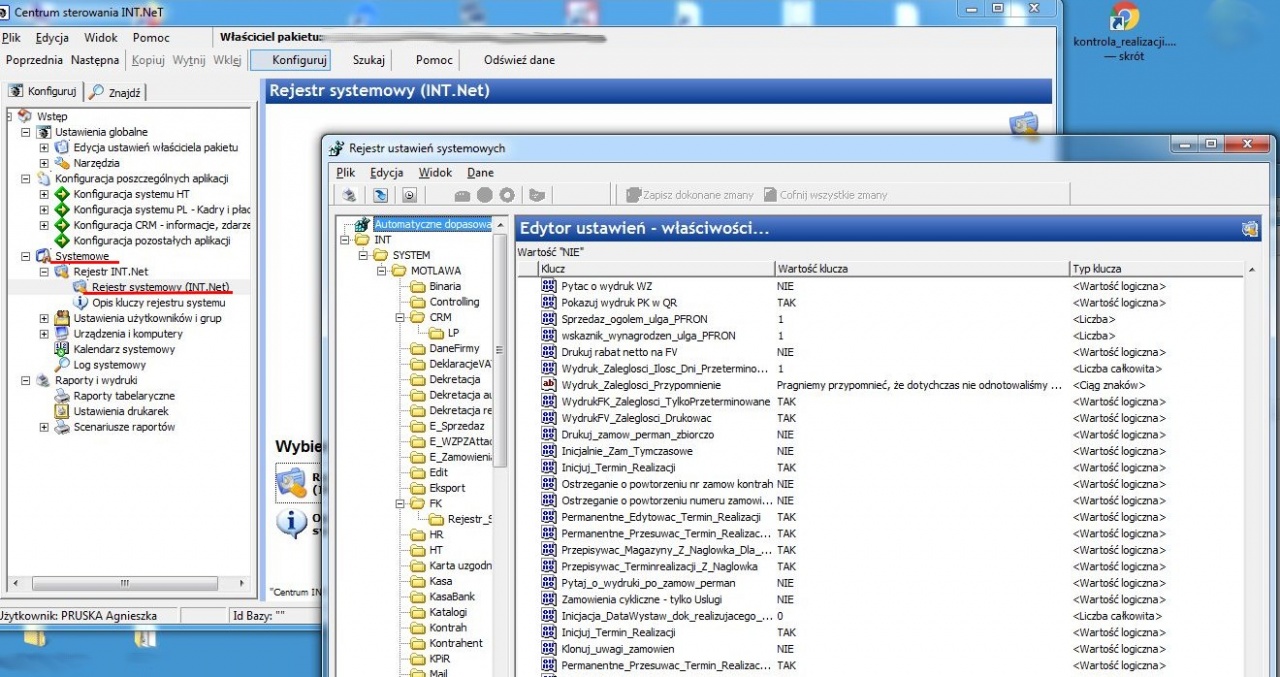Sort by the Klucz column header
1280x677 pixels.
point(655,269)
